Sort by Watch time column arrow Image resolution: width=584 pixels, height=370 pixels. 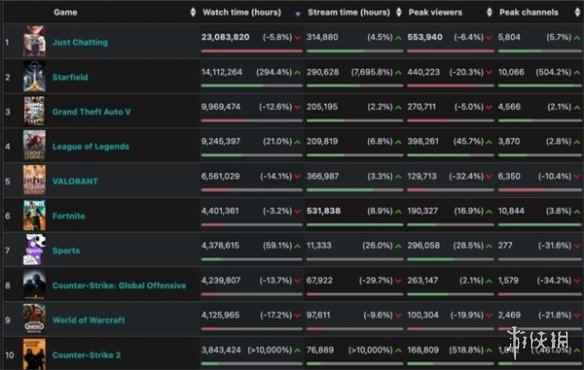298,14
